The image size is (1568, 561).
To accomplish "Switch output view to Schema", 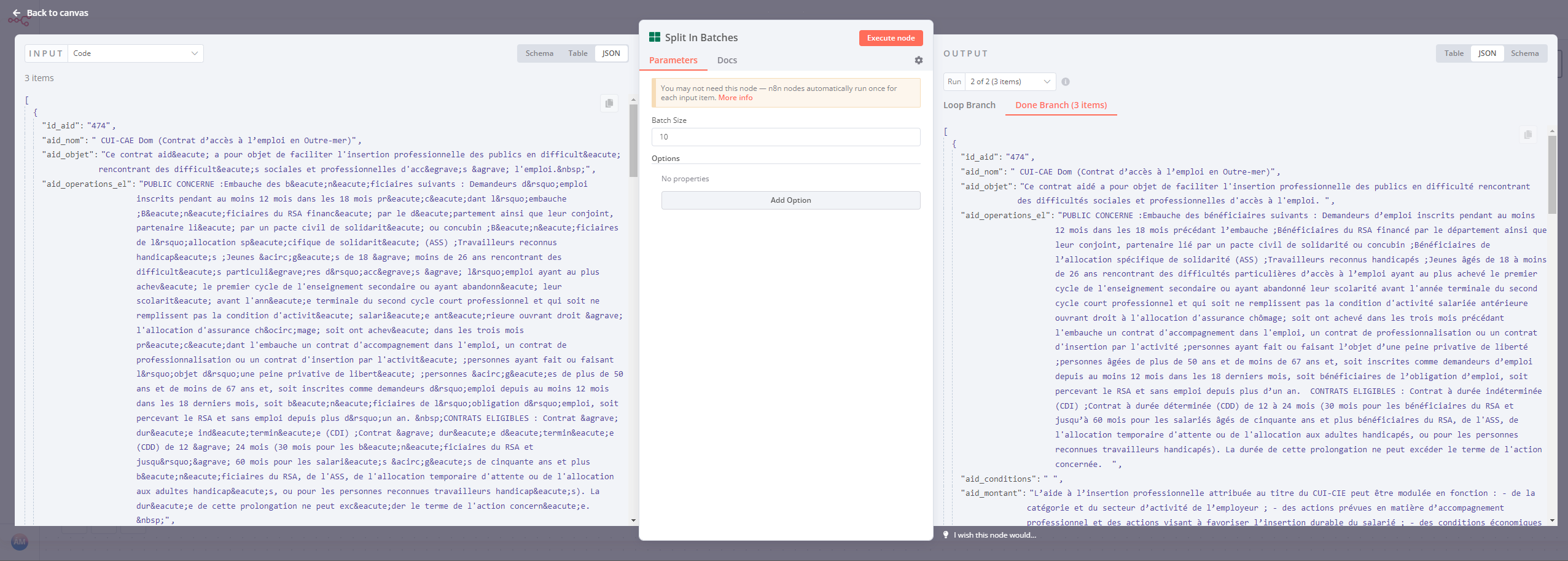I will [x=1524, y=53].
